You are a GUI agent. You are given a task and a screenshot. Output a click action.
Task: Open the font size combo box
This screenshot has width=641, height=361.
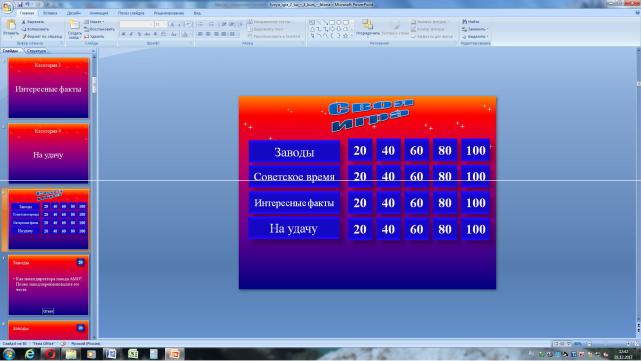coord(161,25)
